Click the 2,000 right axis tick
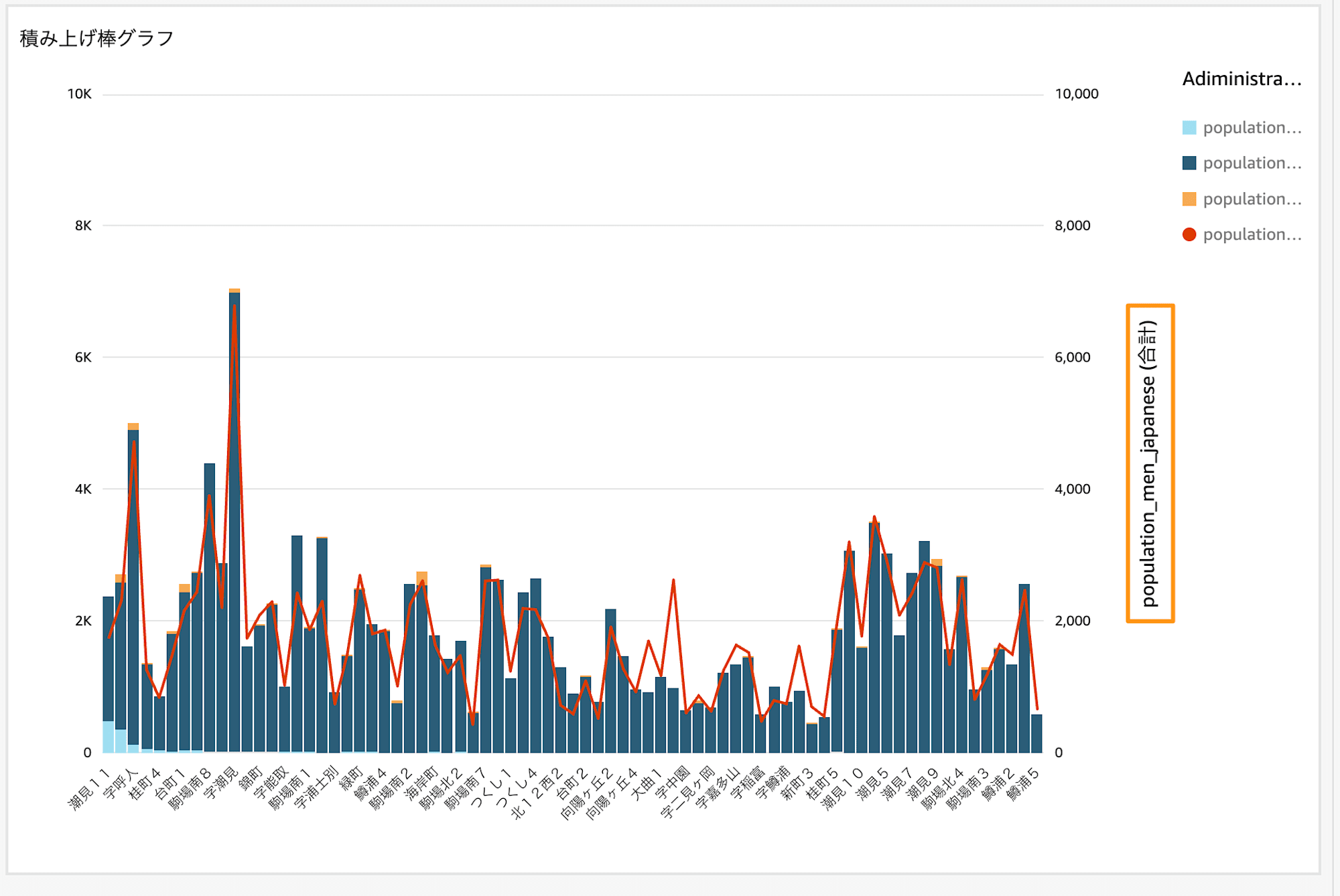 [x=1073, y=621]
